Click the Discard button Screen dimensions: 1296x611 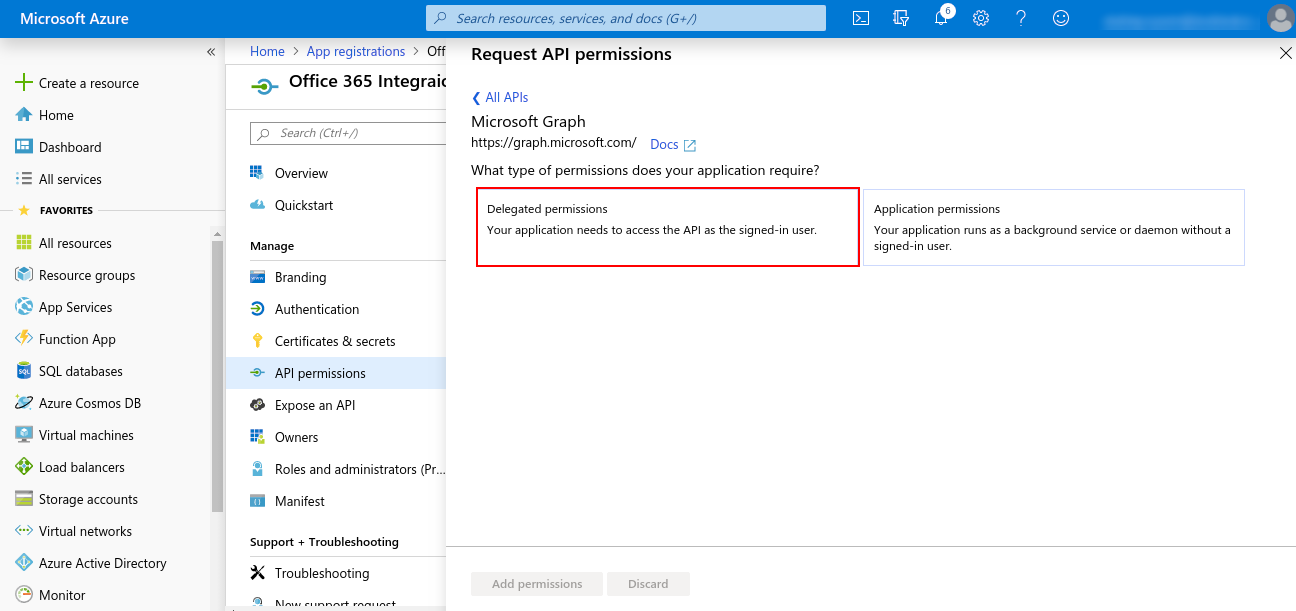pyautogui.click(x=648, y=584)
